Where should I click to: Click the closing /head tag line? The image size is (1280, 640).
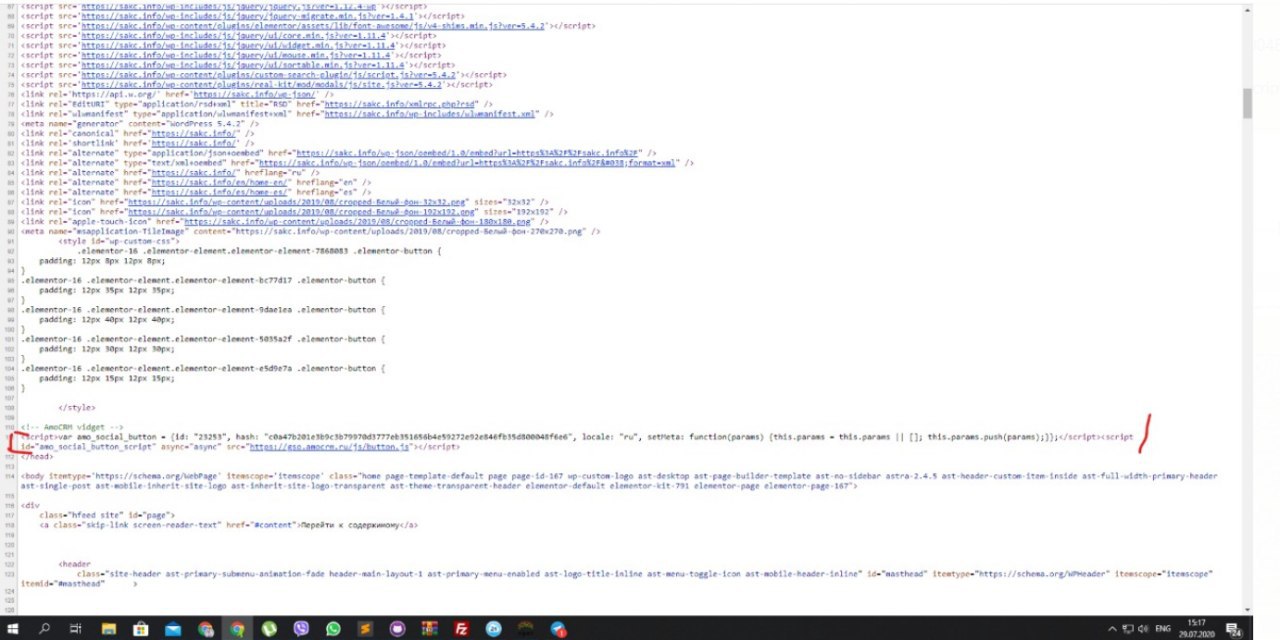coord(37,456)
